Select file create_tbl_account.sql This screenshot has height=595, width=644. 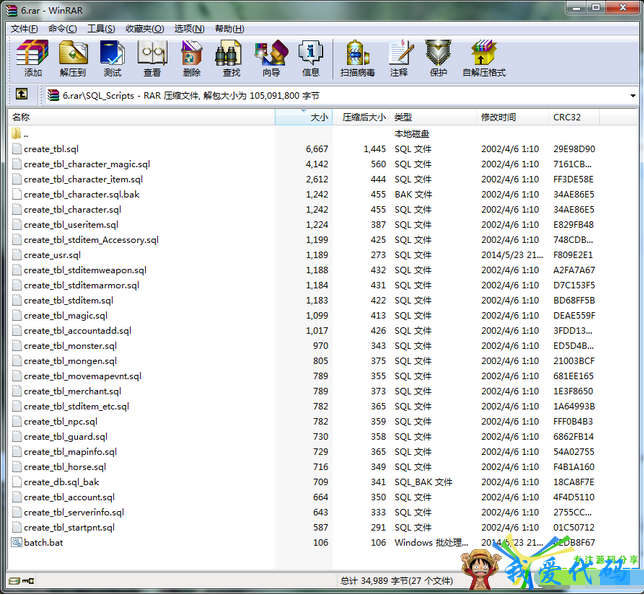[x=69, y=497]
